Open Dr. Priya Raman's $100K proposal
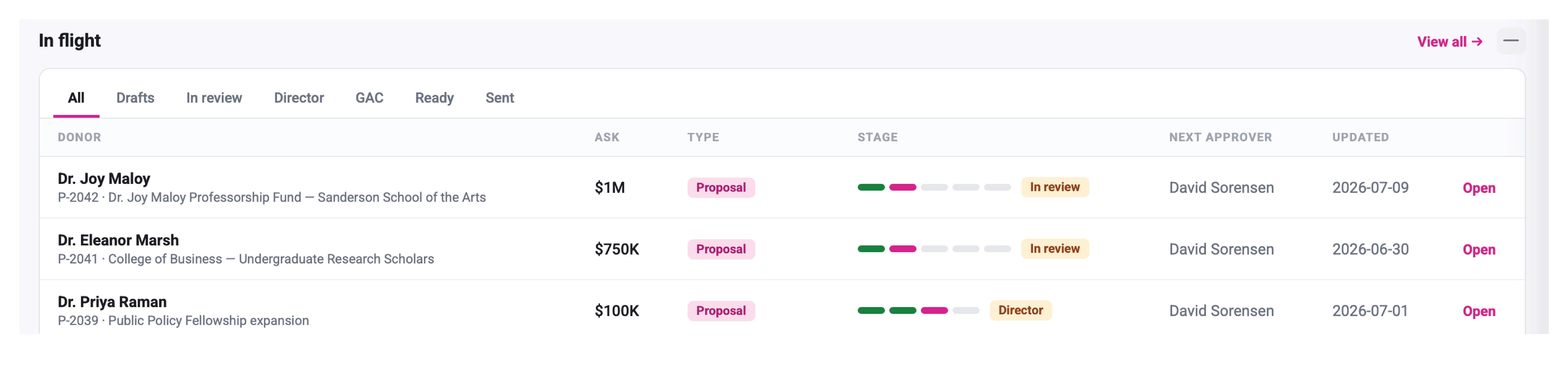The height and width of the screenshot is (375, 1568). click(x=1478, y=311)
